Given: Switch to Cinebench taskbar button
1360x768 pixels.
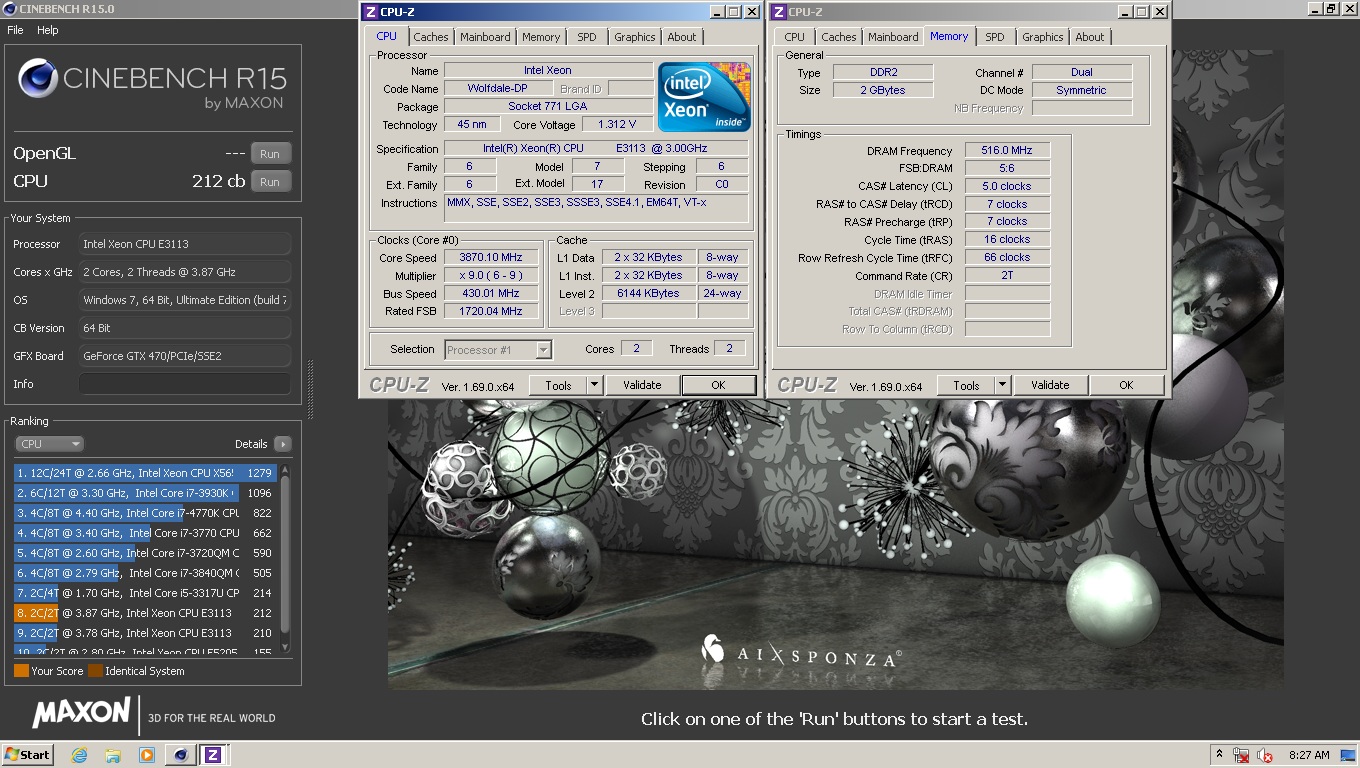Looking at the screenshot, I should pyautogui.click(x=180, y=755).
